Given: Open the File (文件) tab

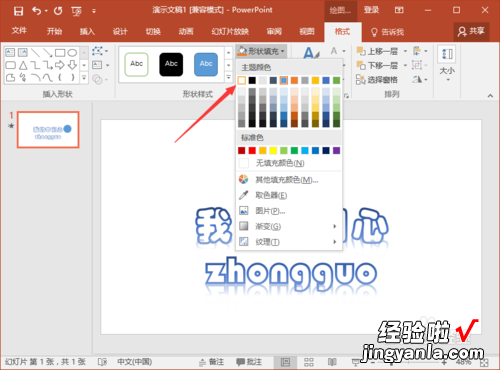Looking at the screenshot, I should pyautogui.click(x=19, y=31).
